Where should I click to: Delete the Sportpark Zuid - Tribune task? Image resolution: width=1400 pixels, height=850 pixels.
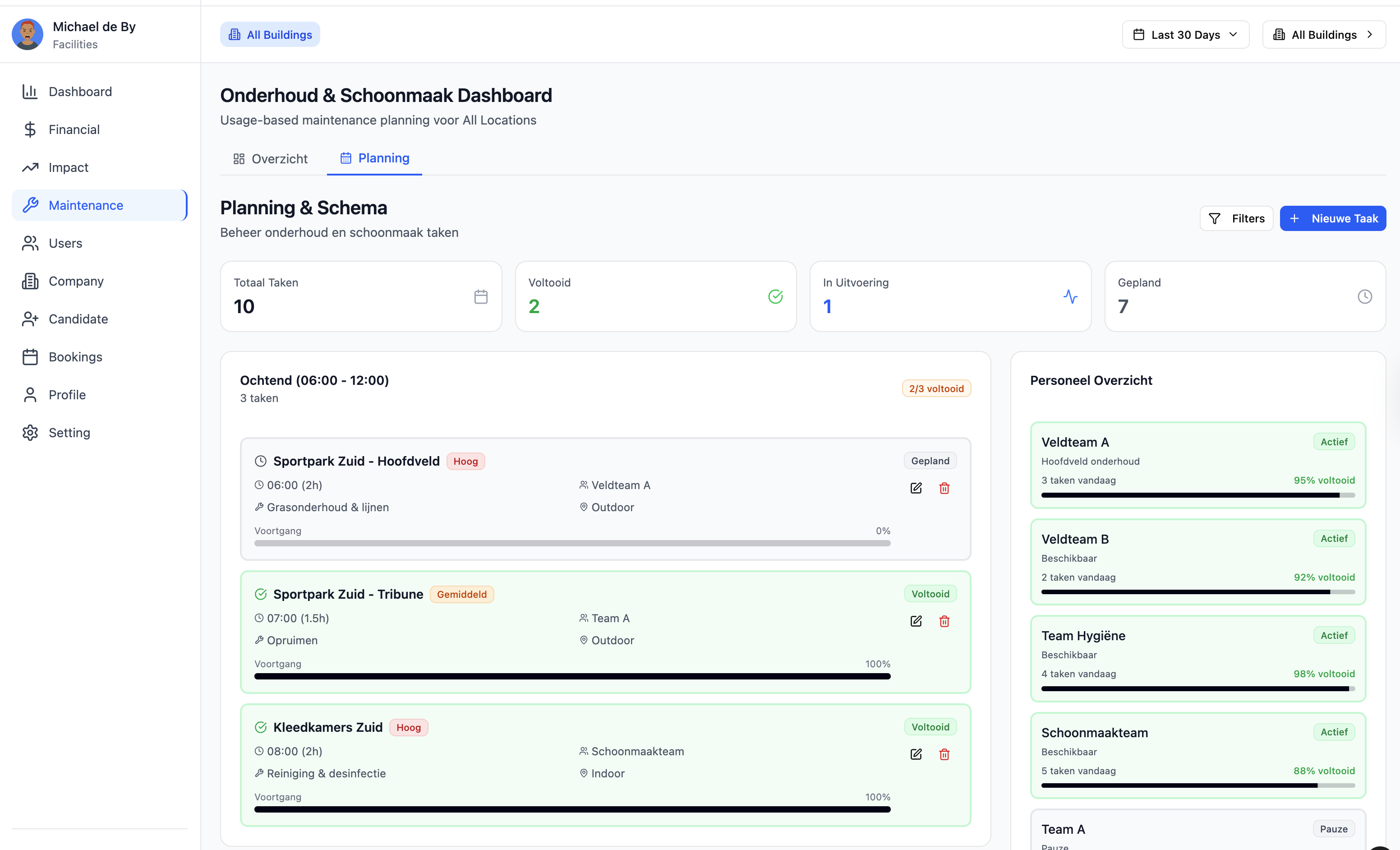pyautogui.click(x=944, y=621)
